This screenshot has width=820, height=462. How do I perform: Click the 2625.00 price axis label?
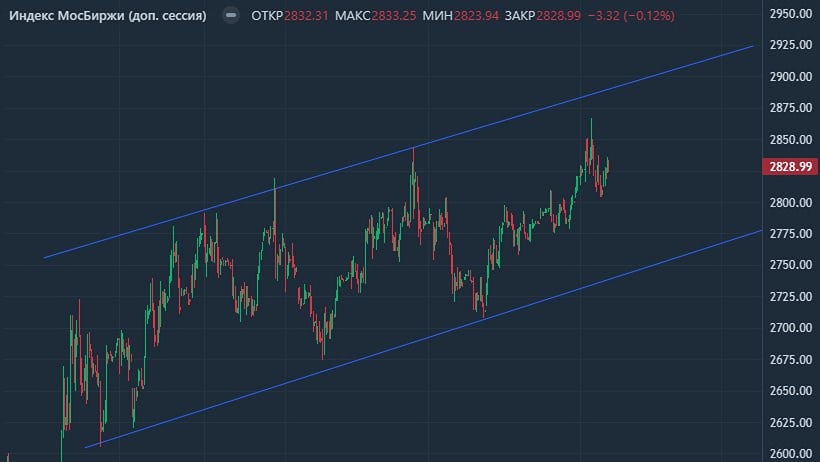click(791, 422)
